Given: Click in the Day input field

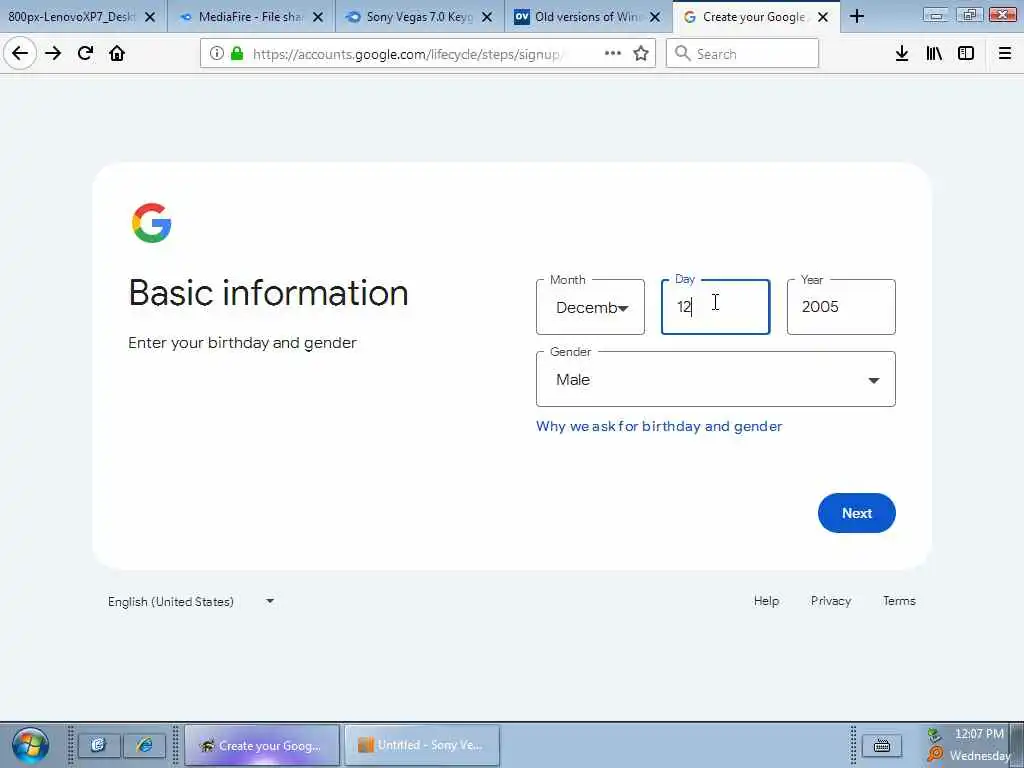Looking at the screenshot, I should coord(716,307).
